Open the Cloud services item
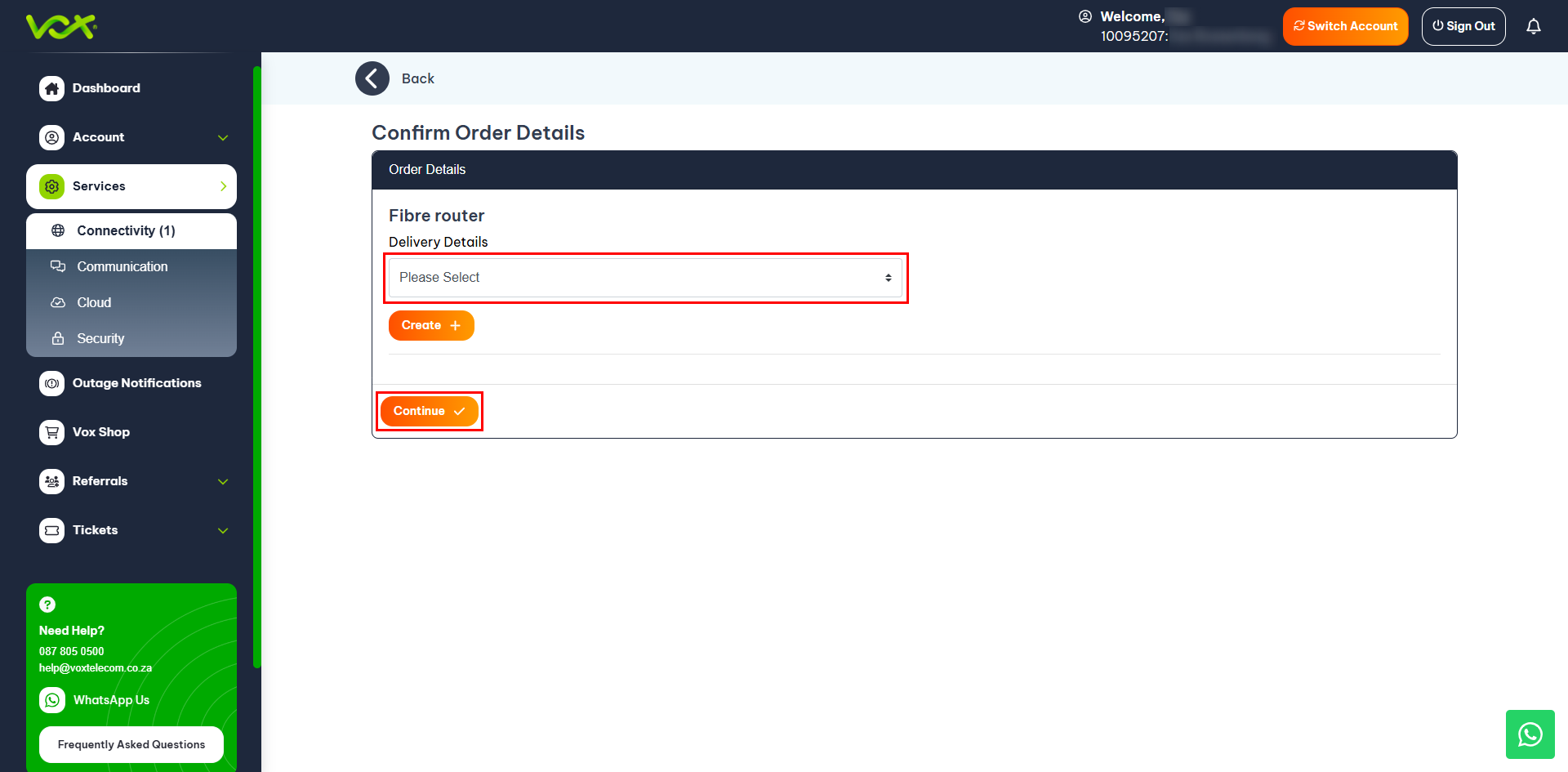Image resolution: width=1568 pixels, height=772 pixels. [94, 303]
